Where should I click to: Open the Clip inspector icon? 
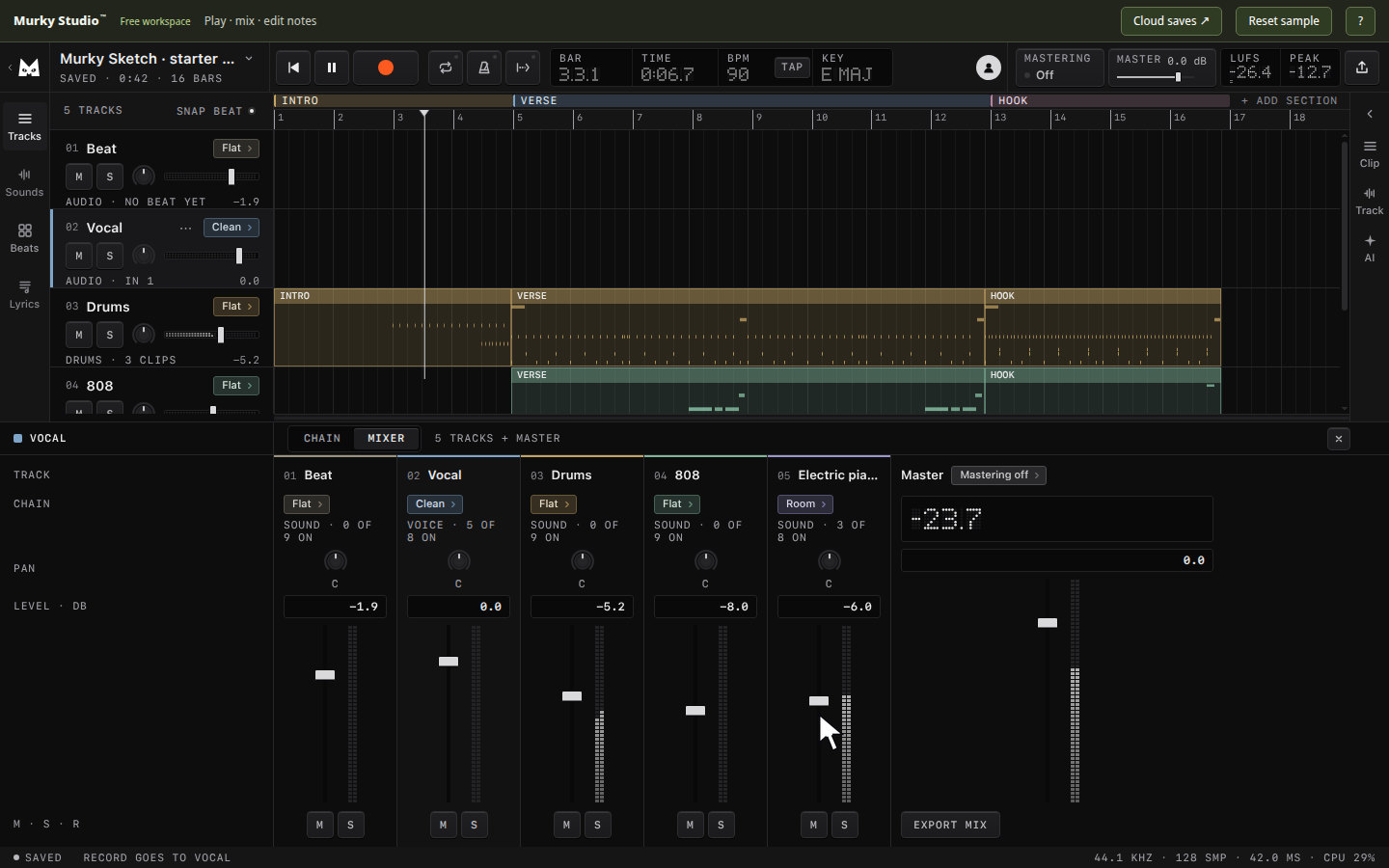(x=1370, y=153)
